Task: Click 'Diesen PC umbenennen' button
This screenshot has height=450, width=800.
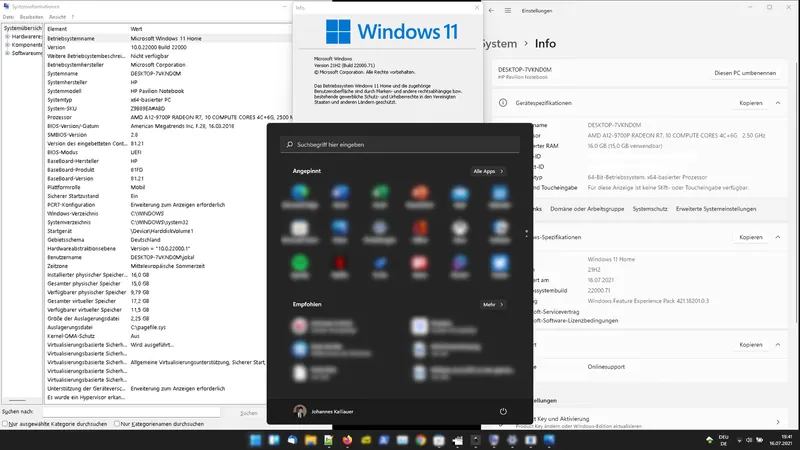Action: click(x=745, y=73)
